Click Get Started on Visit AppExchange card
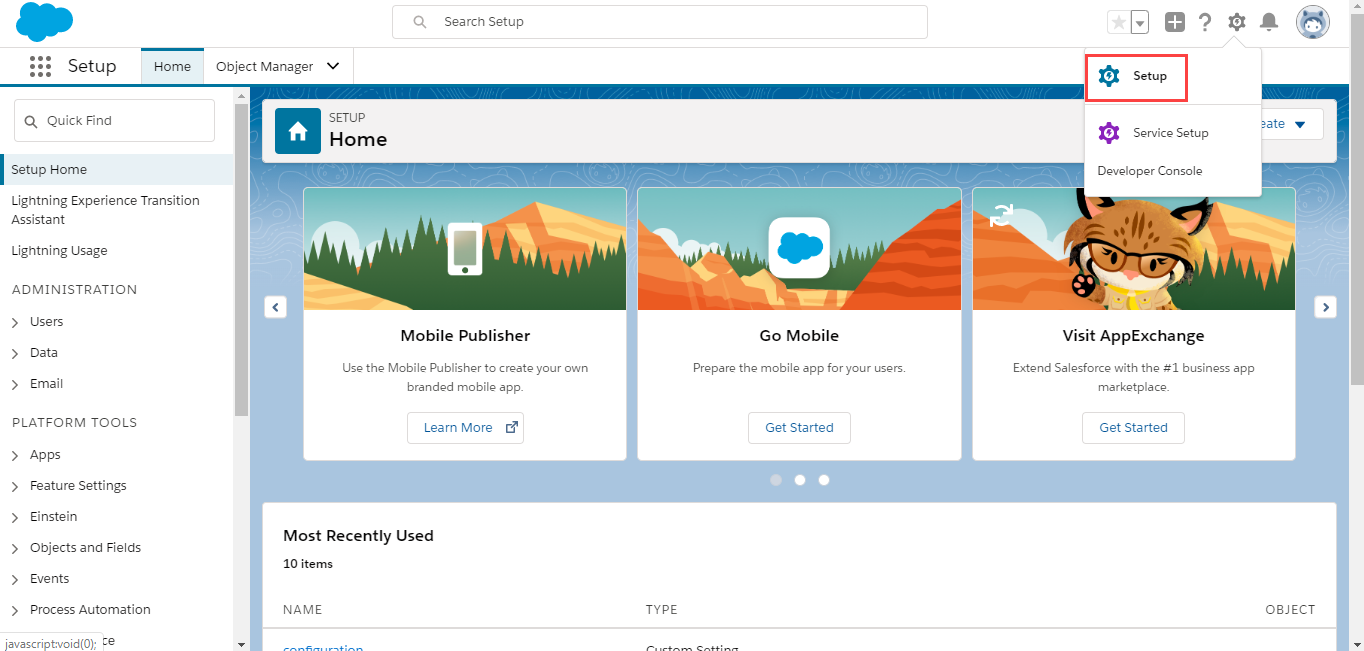 click(x=1133, y=428)
